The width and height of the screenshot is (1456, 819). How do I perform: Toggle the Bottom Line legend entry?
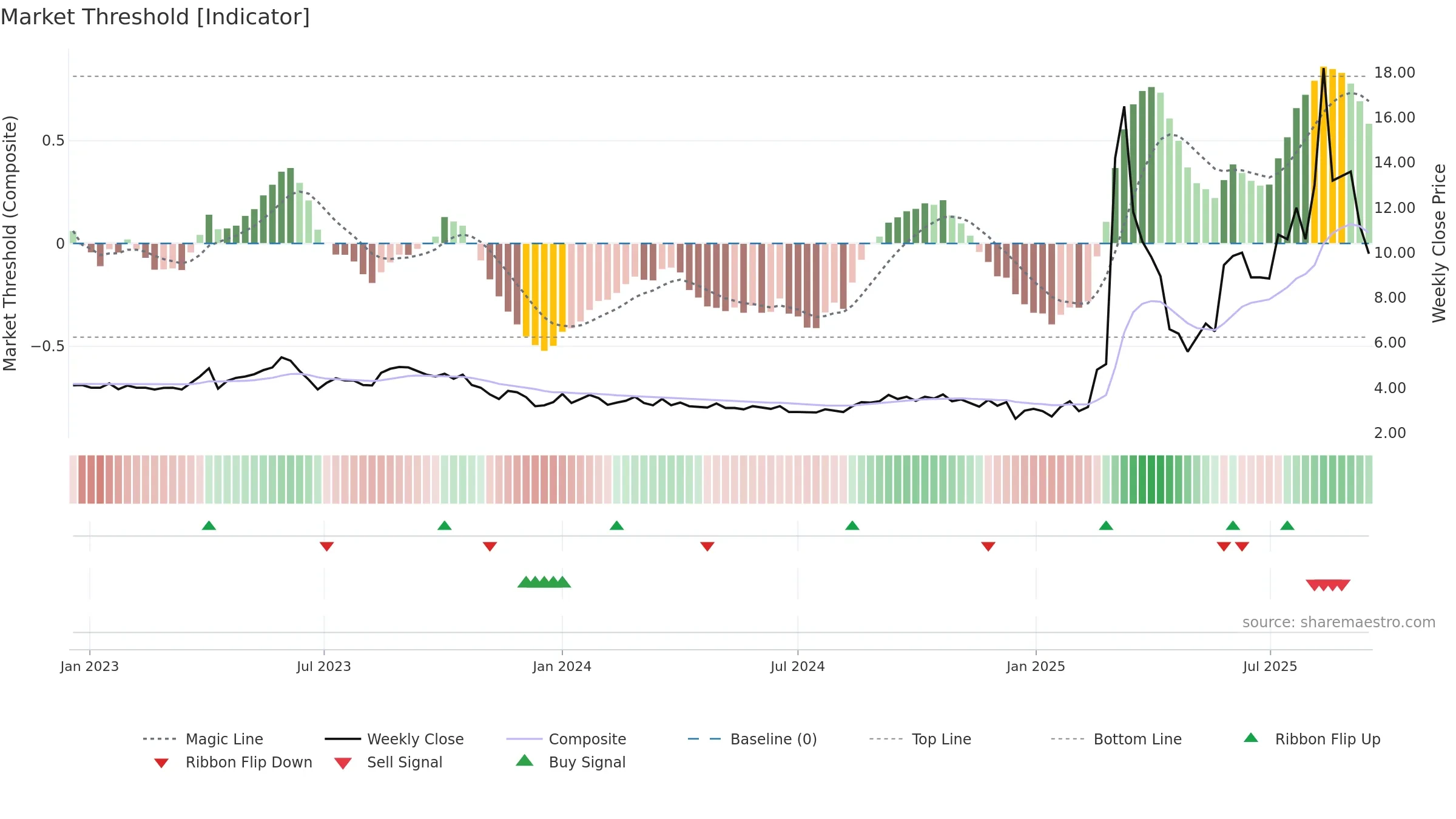pos(1116,739)
